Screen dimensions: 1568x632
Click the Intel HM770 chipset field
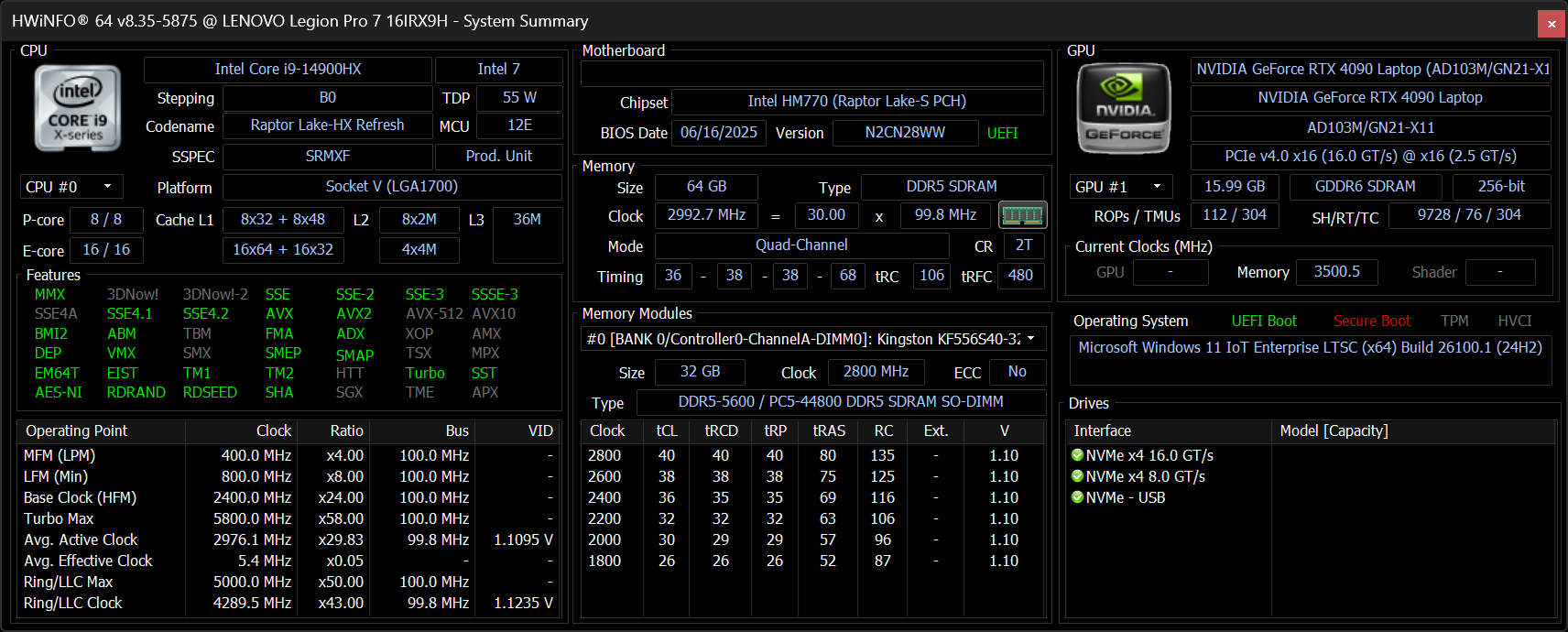[857, 102]
